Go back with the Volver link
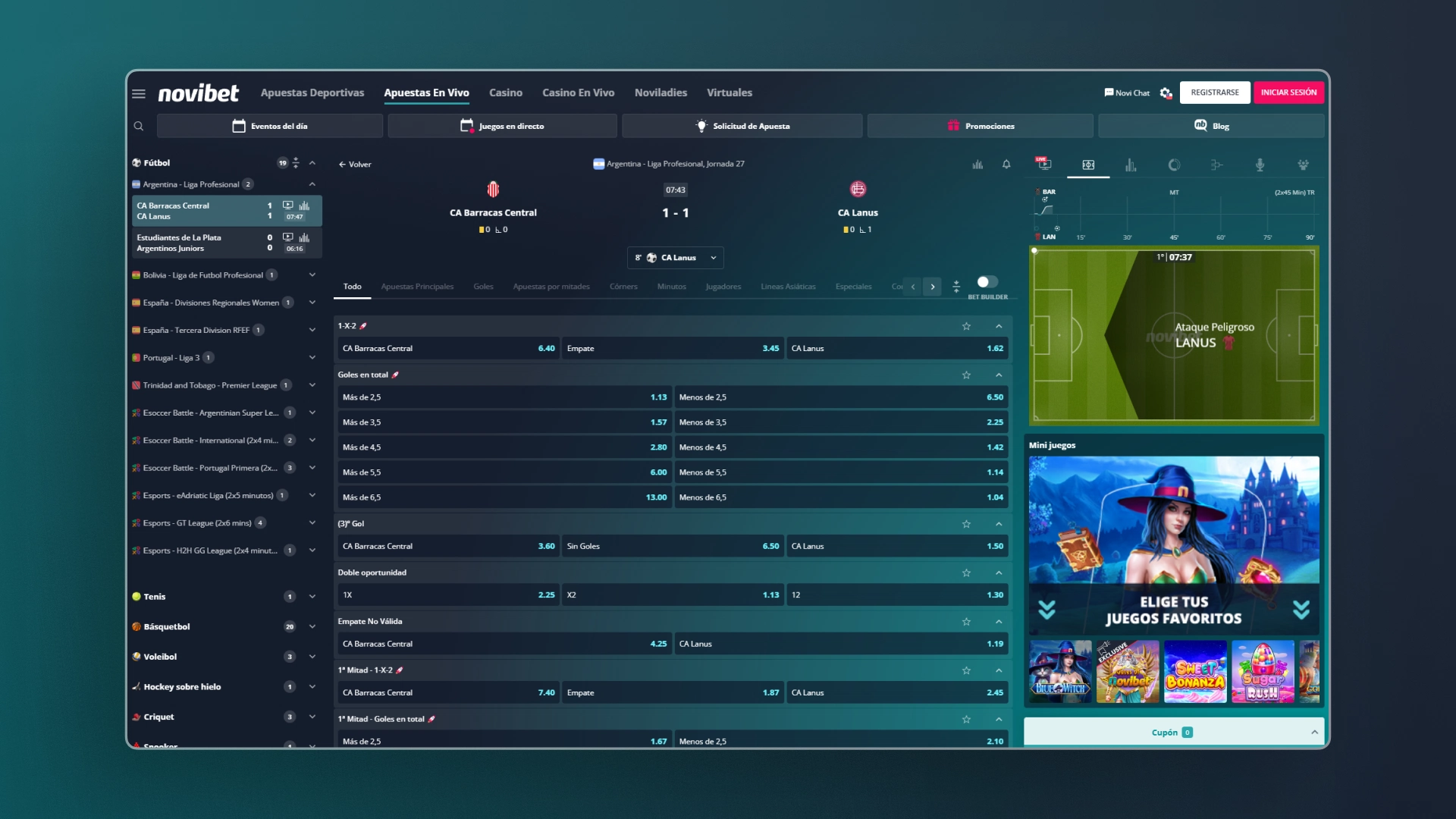Screen dimensions: 1456x819 coord(355,165)
